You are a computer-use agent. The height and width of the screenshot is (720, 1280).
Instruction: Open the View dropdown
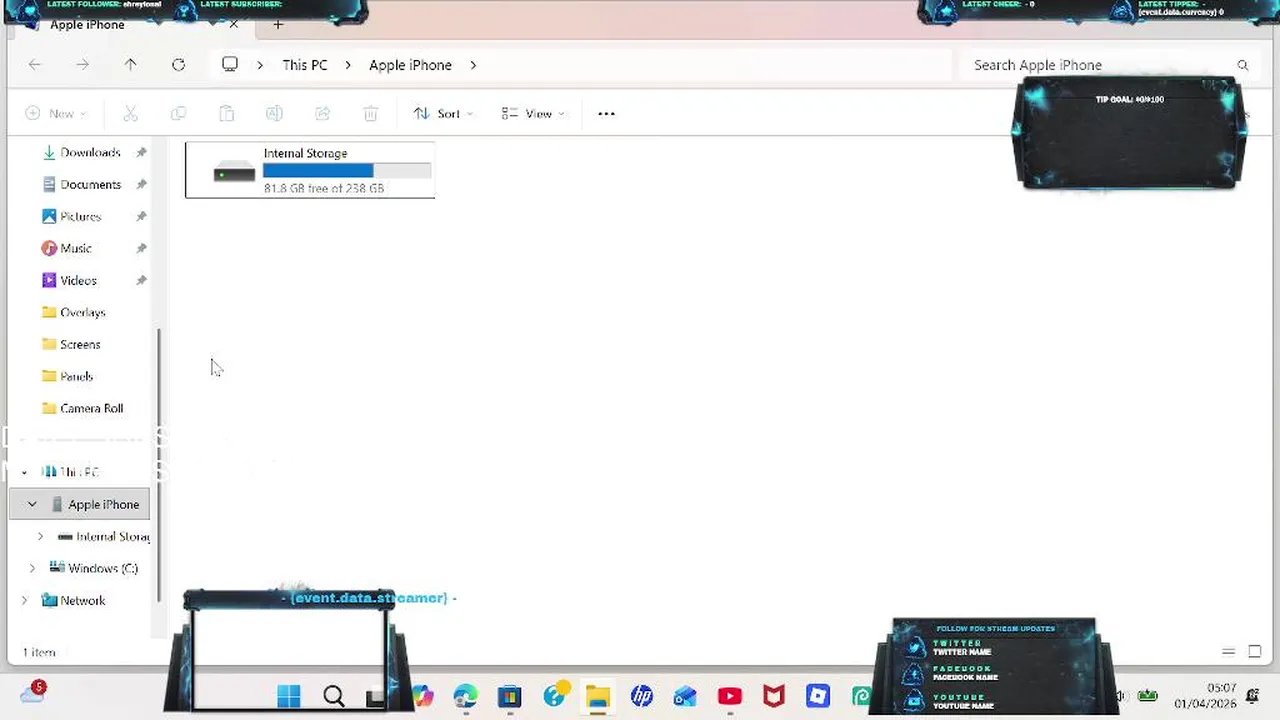[x=533, y=114]
